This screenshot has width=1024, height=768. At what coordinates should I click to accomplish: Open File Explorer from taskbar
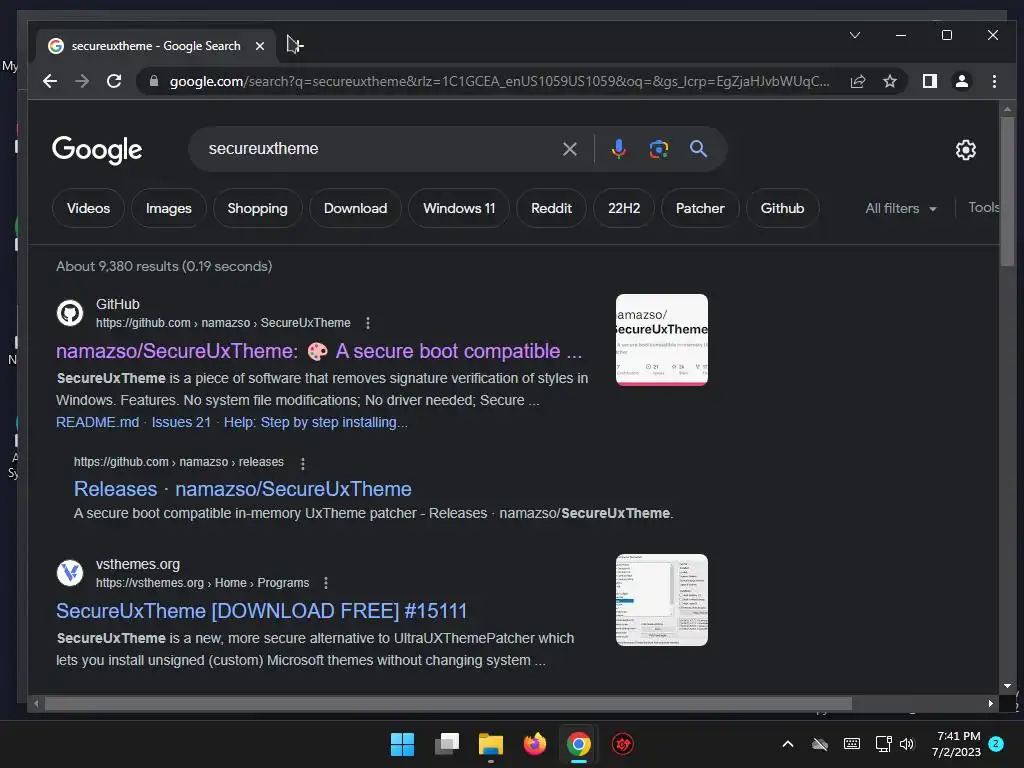(x=490, y=744)
